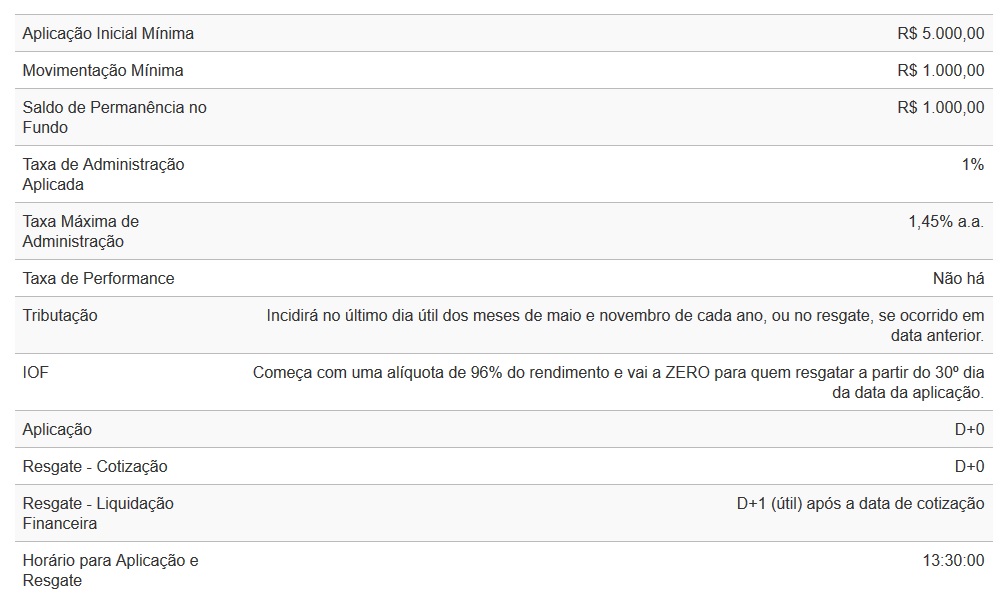1002x598 pixels.
Task: Click 'Resgate - Liquidação Financeira' label
Action: click(x=98, y=513)
